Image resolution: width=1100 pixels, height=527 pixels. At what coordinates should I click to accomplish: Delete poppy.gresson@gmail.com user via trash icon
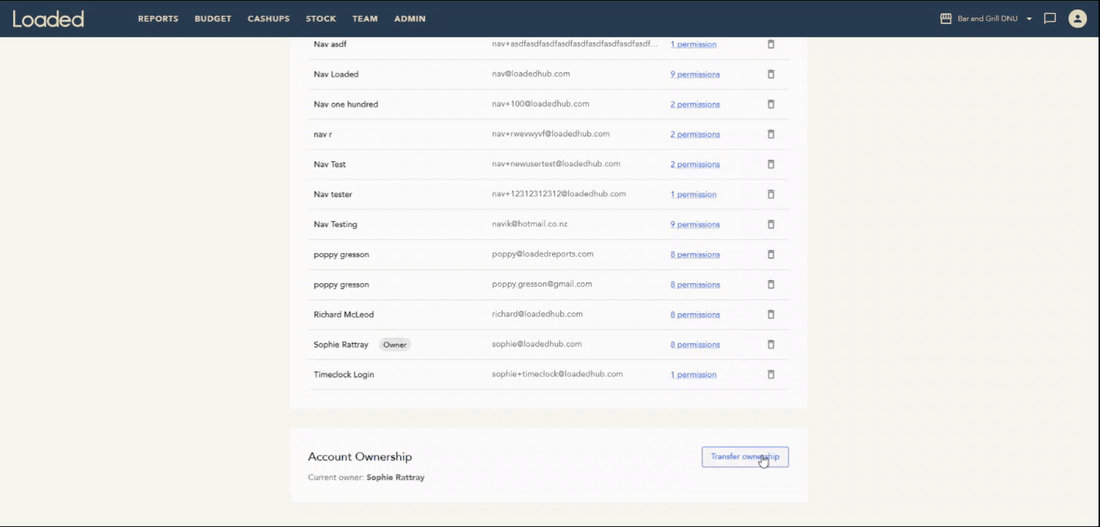(x=770, y=284)
